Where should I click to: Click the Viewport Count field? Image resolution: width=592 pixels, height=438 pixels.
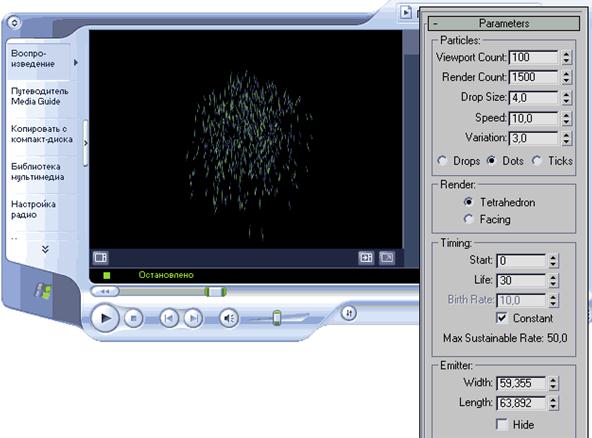tap(533, 57)
